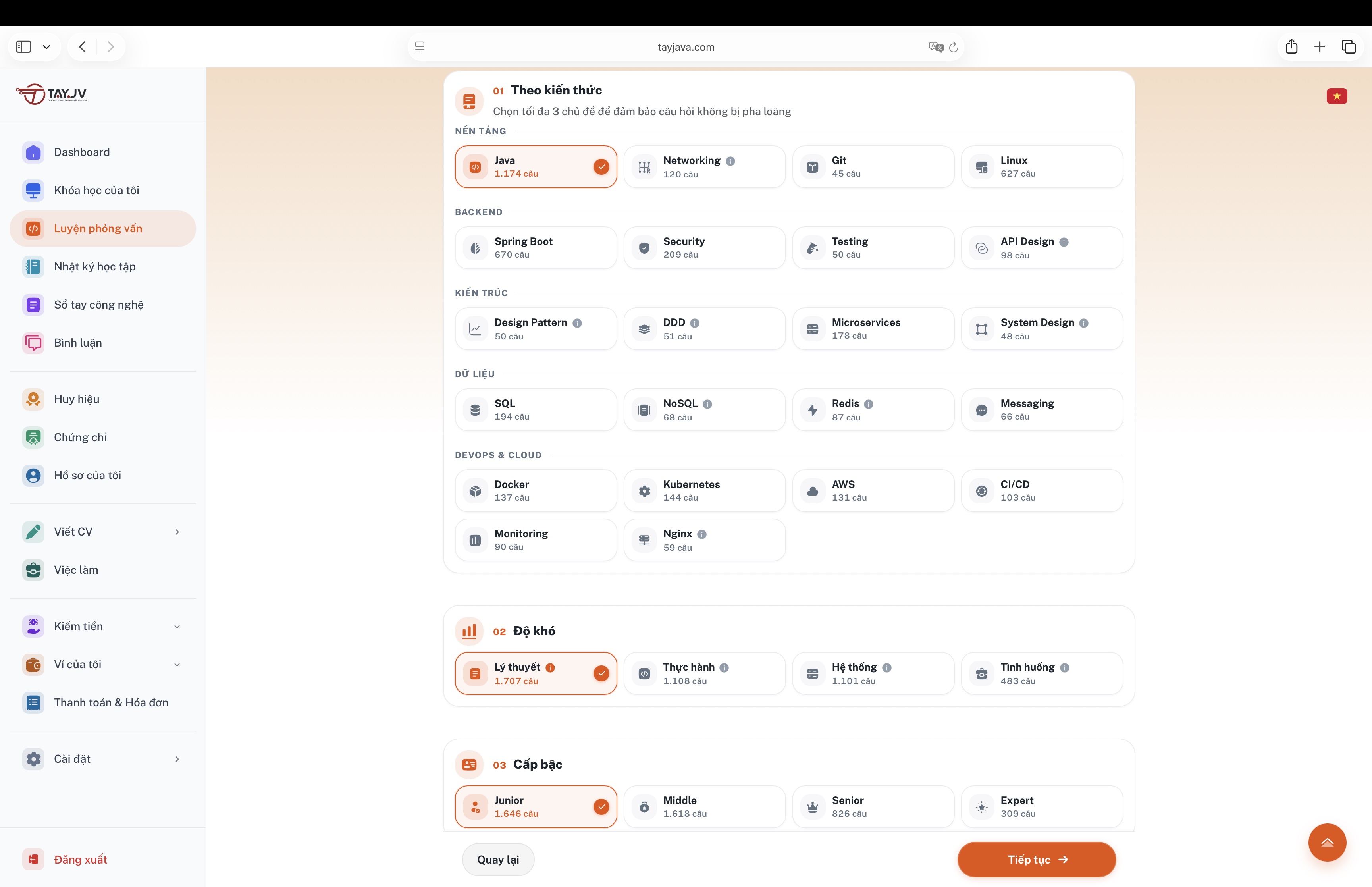Viewport: 1372px width, 887px height.
Task: Select the Junior level card
Action: (x=536, y=806)
